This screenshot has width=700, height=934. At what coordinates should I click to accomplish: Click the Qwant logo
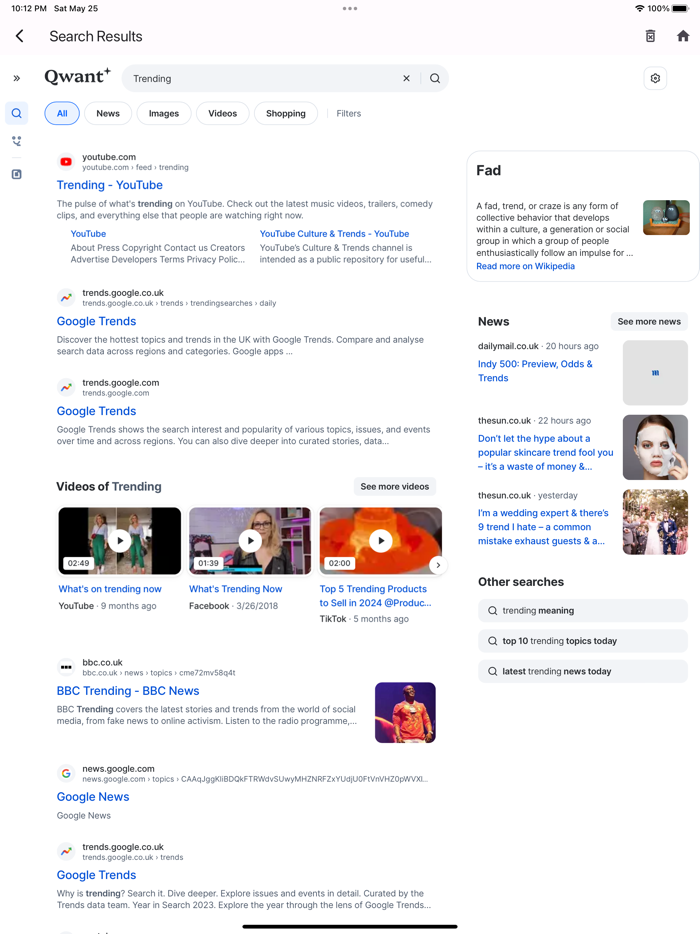(x=77, y=77)
